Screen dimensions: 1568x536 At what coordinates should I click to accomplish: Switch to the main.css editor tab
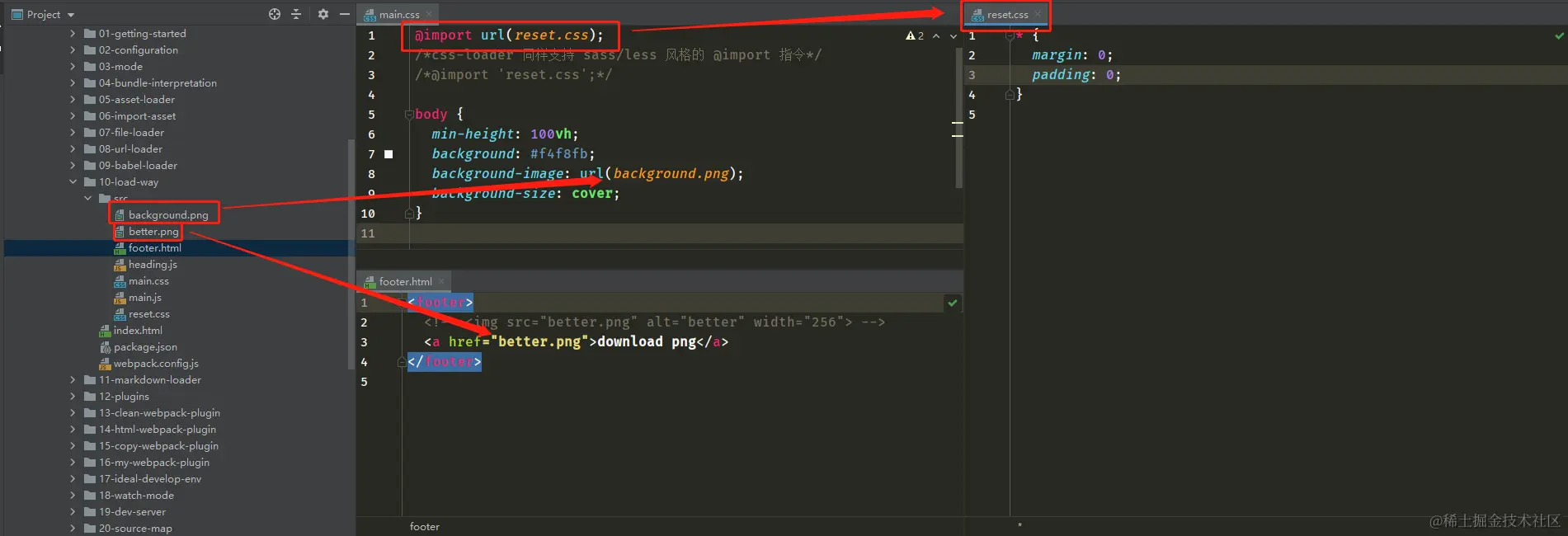pyautogui.click(x=399, y=14)
